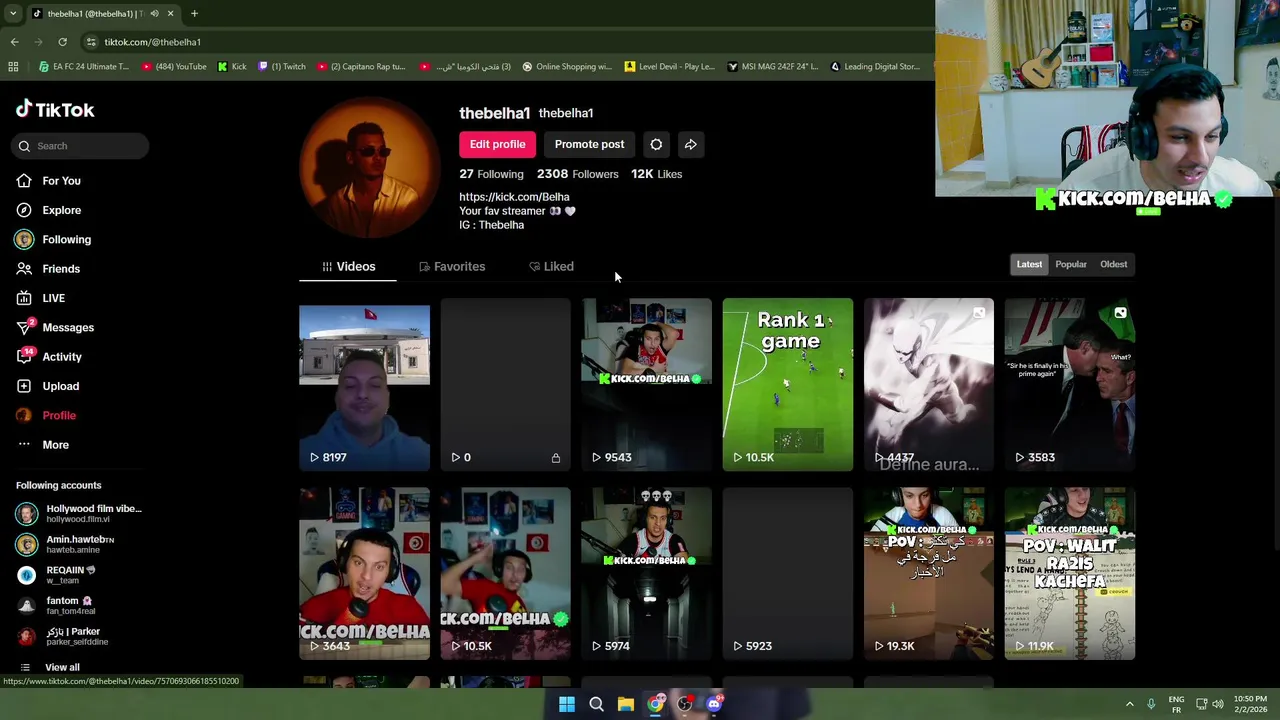Open the private video with 0 views

click(x=505, y=384)
